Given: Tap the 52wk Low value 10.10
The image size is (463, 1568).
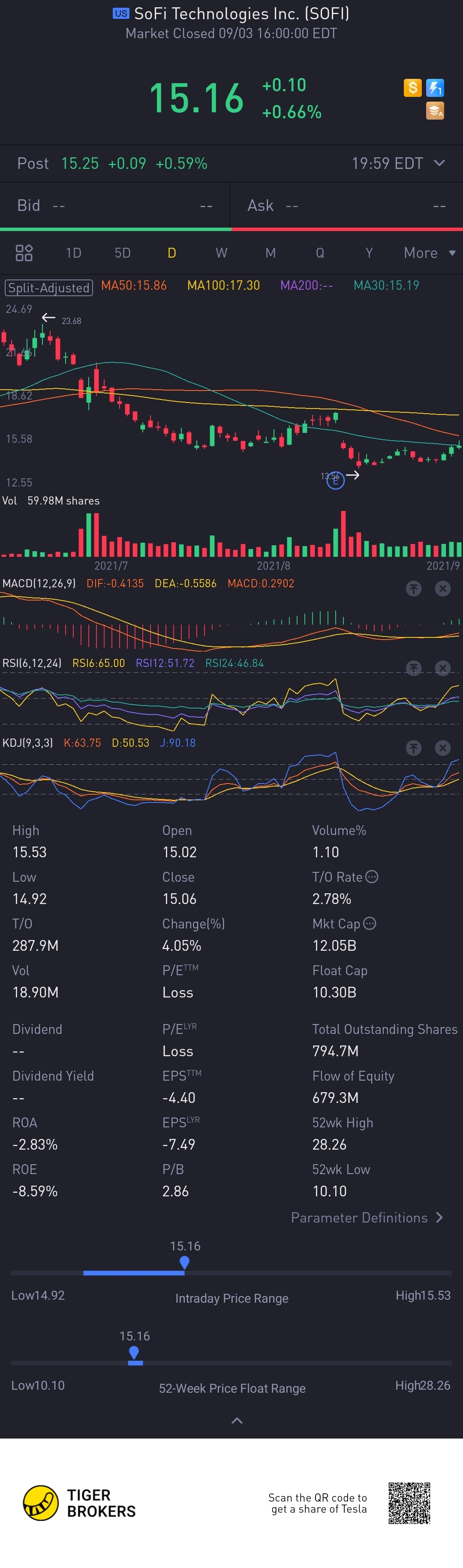Looking at the screenshot, I should [x=329, y=1191].
